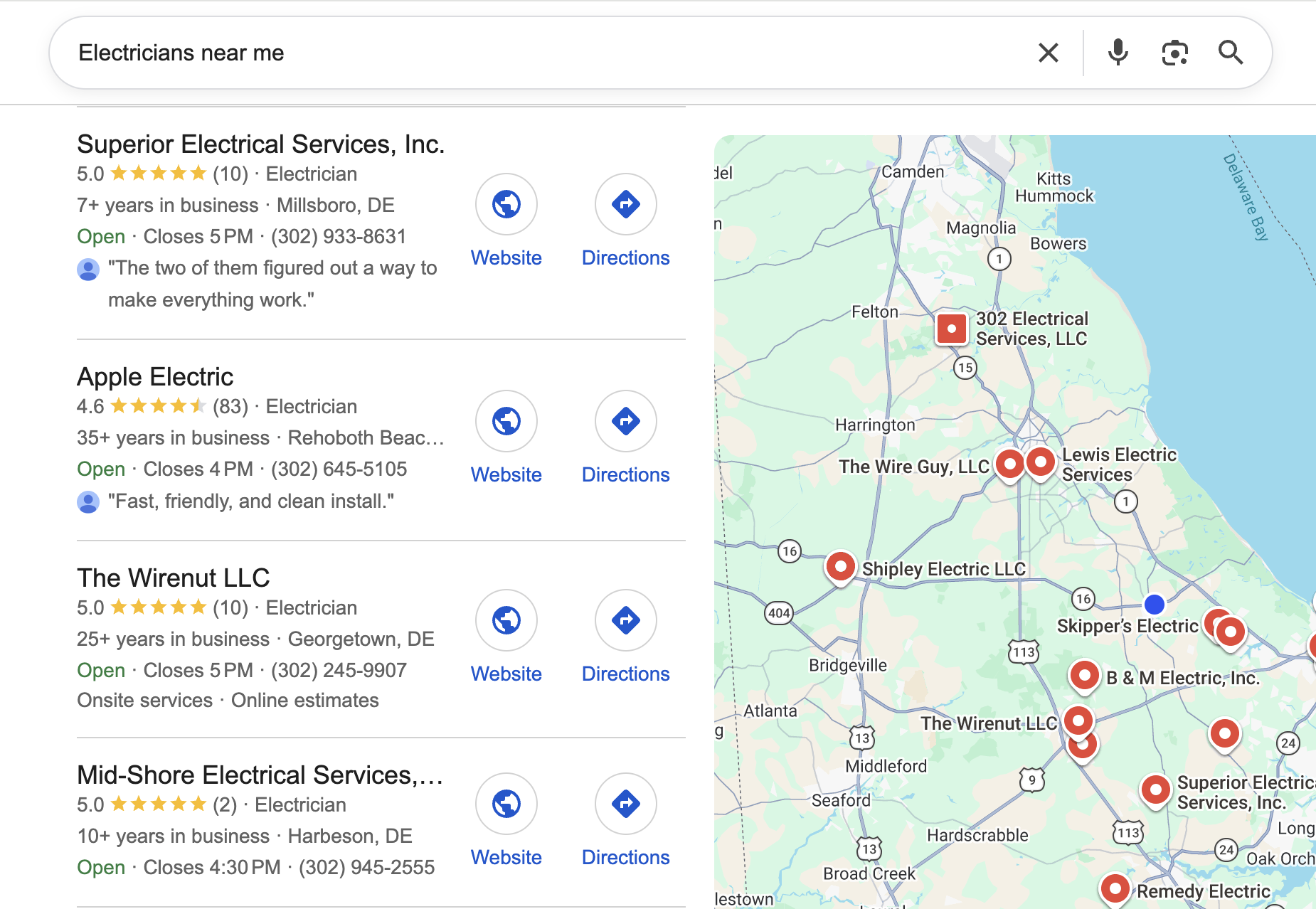Click the Magnolia town label on the map
The image size is (1316, 909).
pyautogui.click(x=981, y=228)
